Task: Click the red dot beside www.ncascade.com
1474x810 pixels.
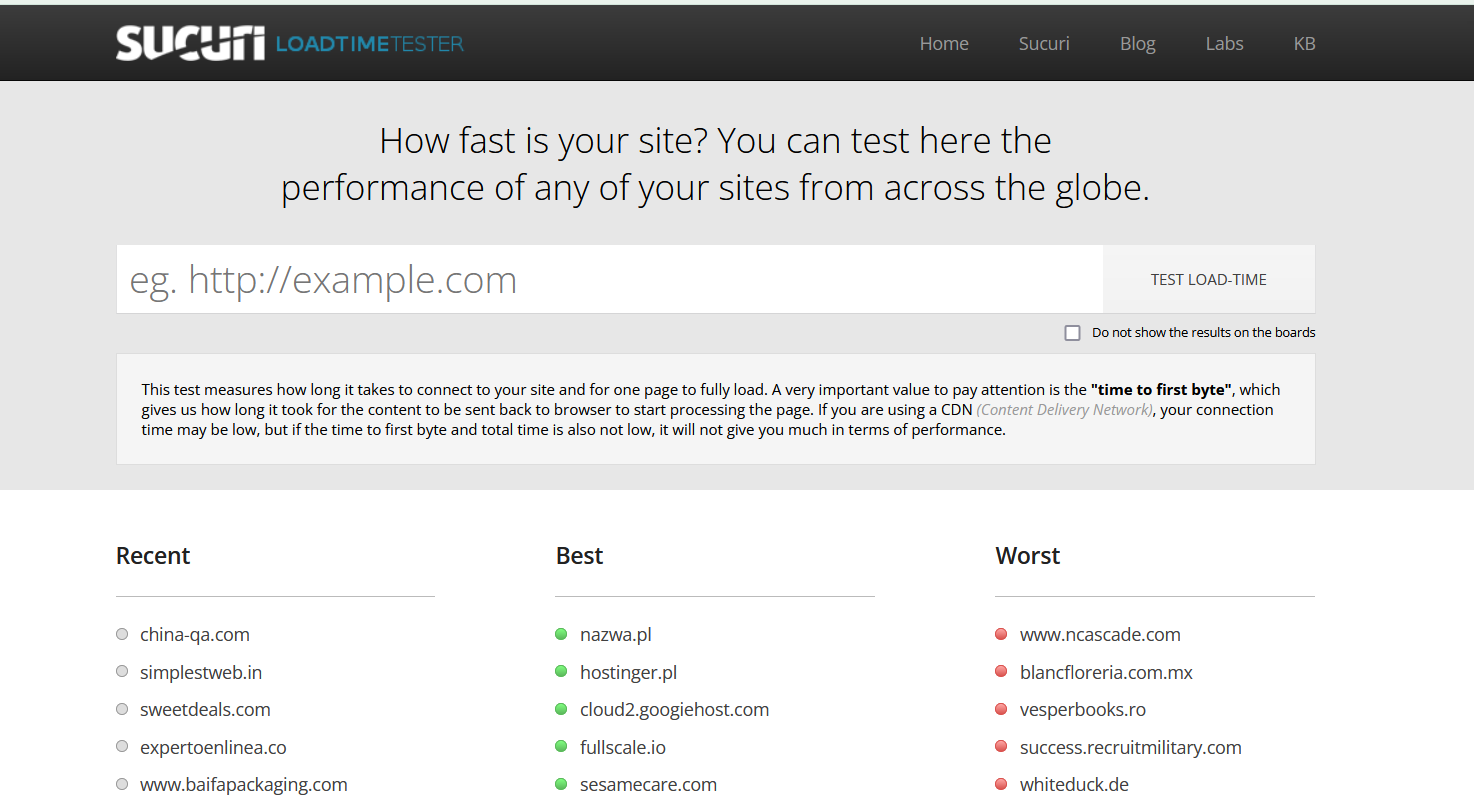Action: point(1001,634)
